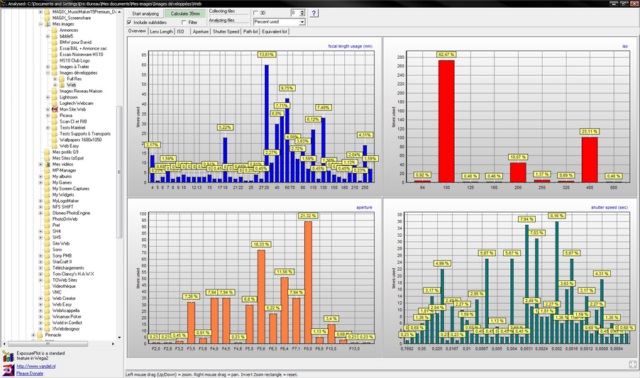This screenshot has width=640, height=378.
Task: Click the Mon Site Web special folder icon
Action: [x=55, y=109]
